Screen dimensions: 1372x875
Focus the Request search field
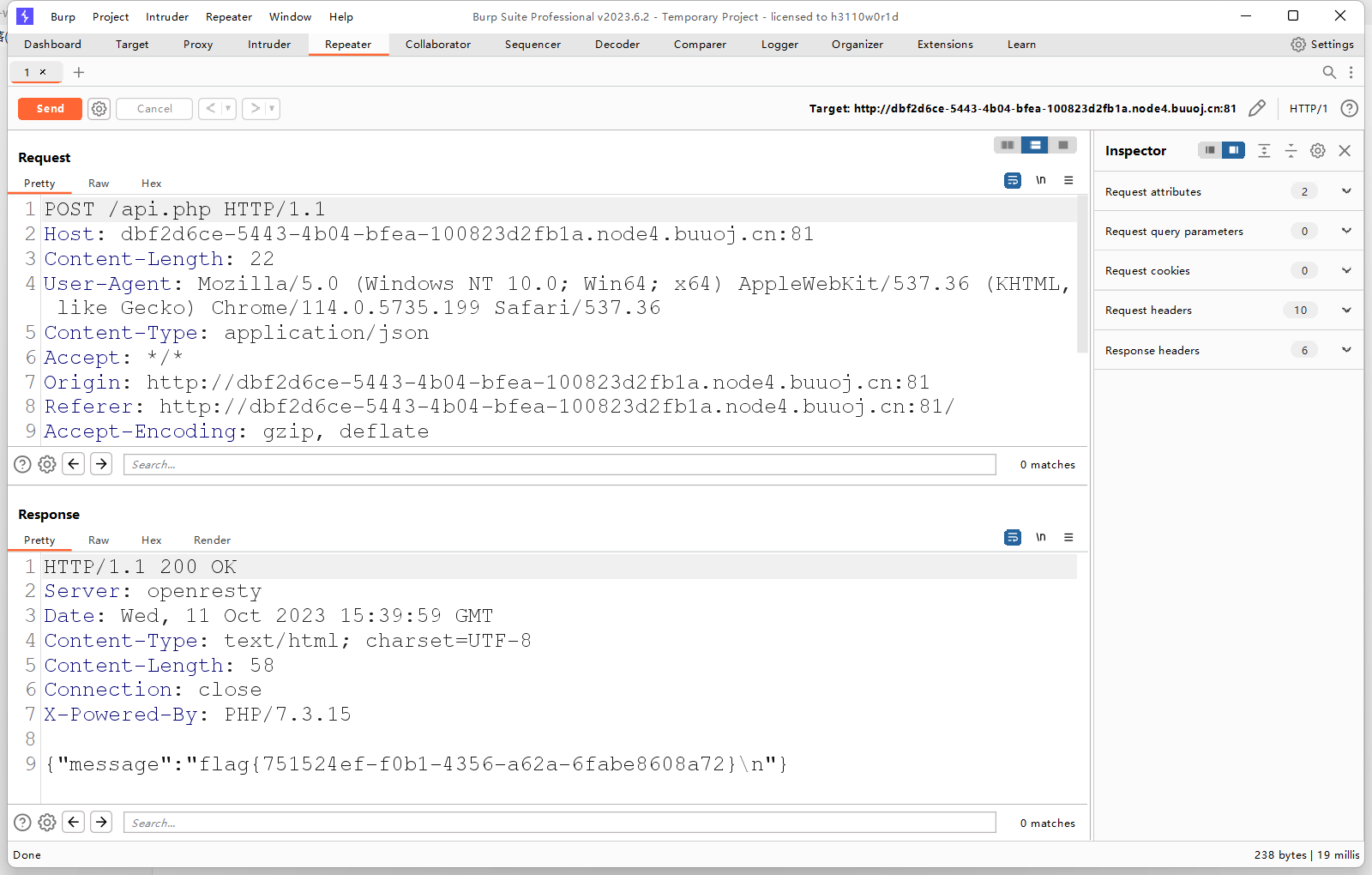tap(560, 464)
